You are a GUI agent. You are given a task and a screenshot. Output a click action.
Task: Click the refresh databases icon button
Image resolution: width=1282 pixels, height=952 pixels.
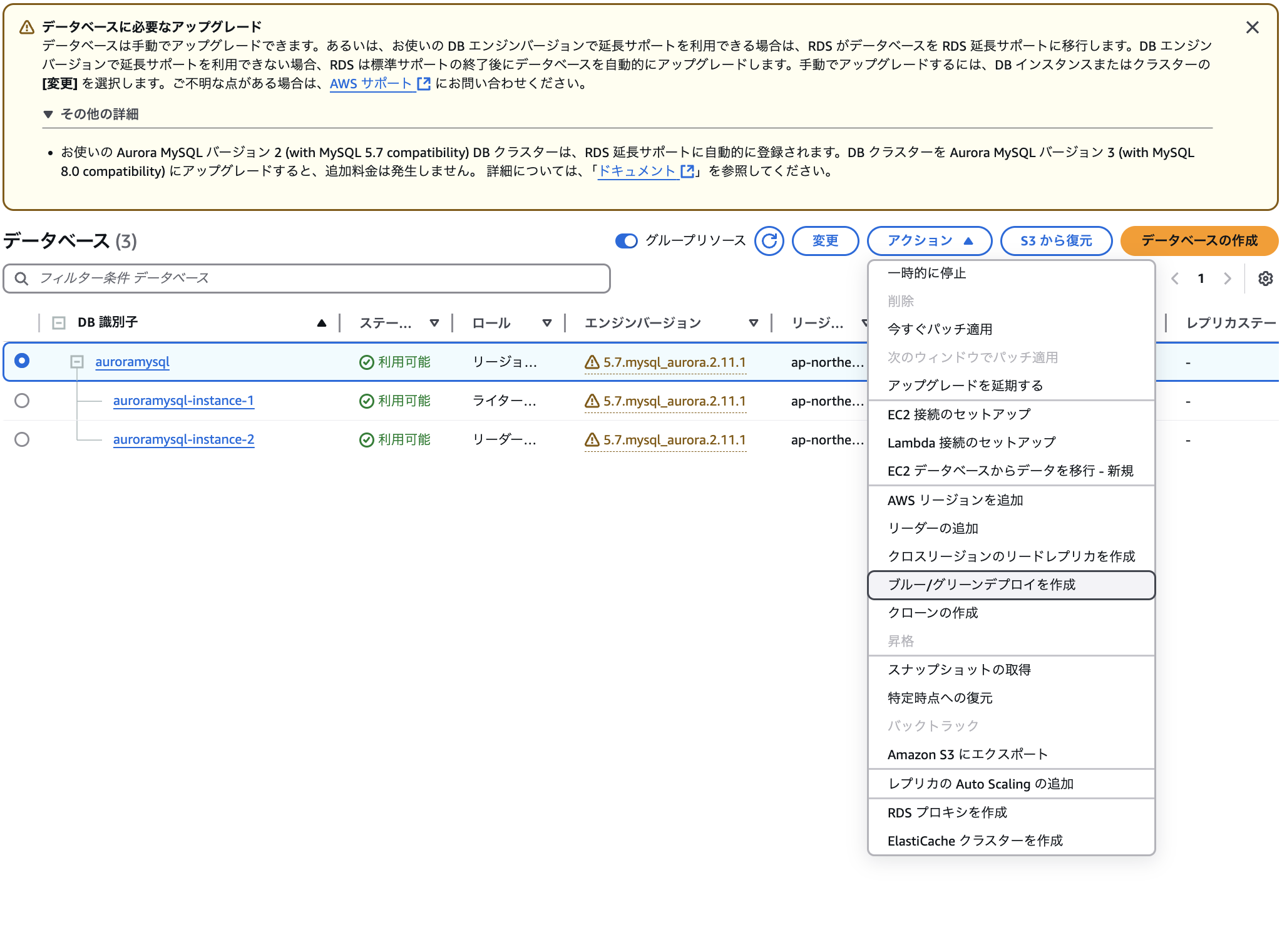[x=769, y=241]
